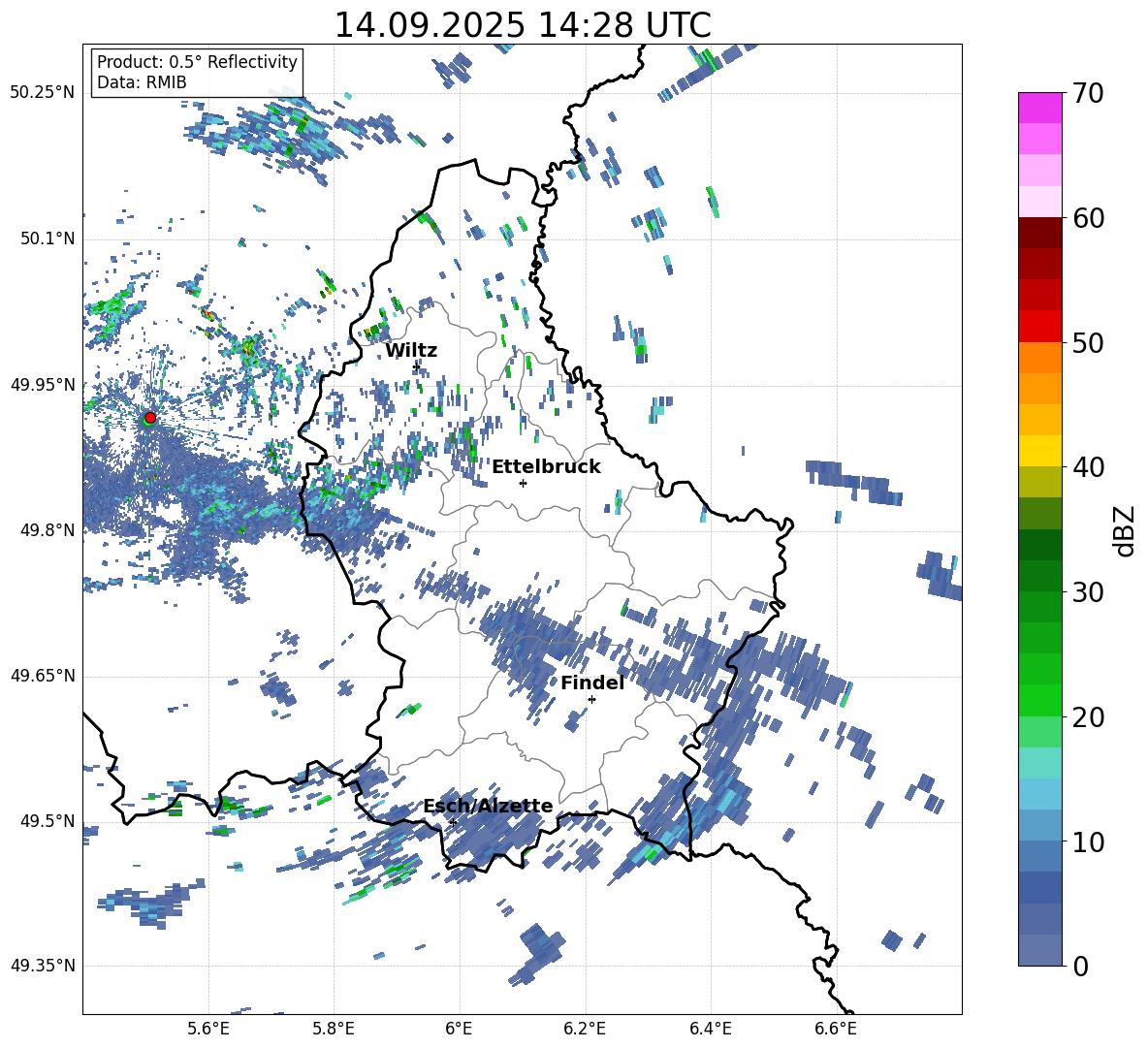Click the legend box in map corner
Screen dimensions: 1148x1048
(197, 72)
